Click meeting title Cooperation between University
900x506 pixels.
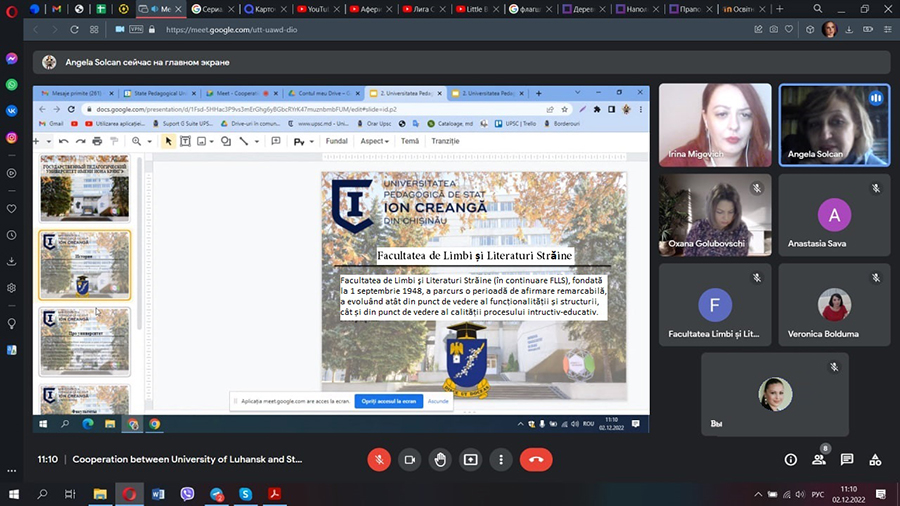pyautogui.click(x=187, y=460)
